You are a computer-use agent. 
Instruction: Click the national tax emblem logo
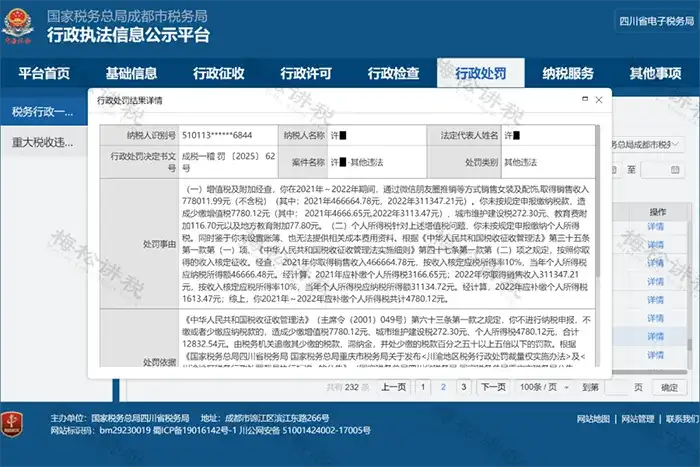click(18, 26)
